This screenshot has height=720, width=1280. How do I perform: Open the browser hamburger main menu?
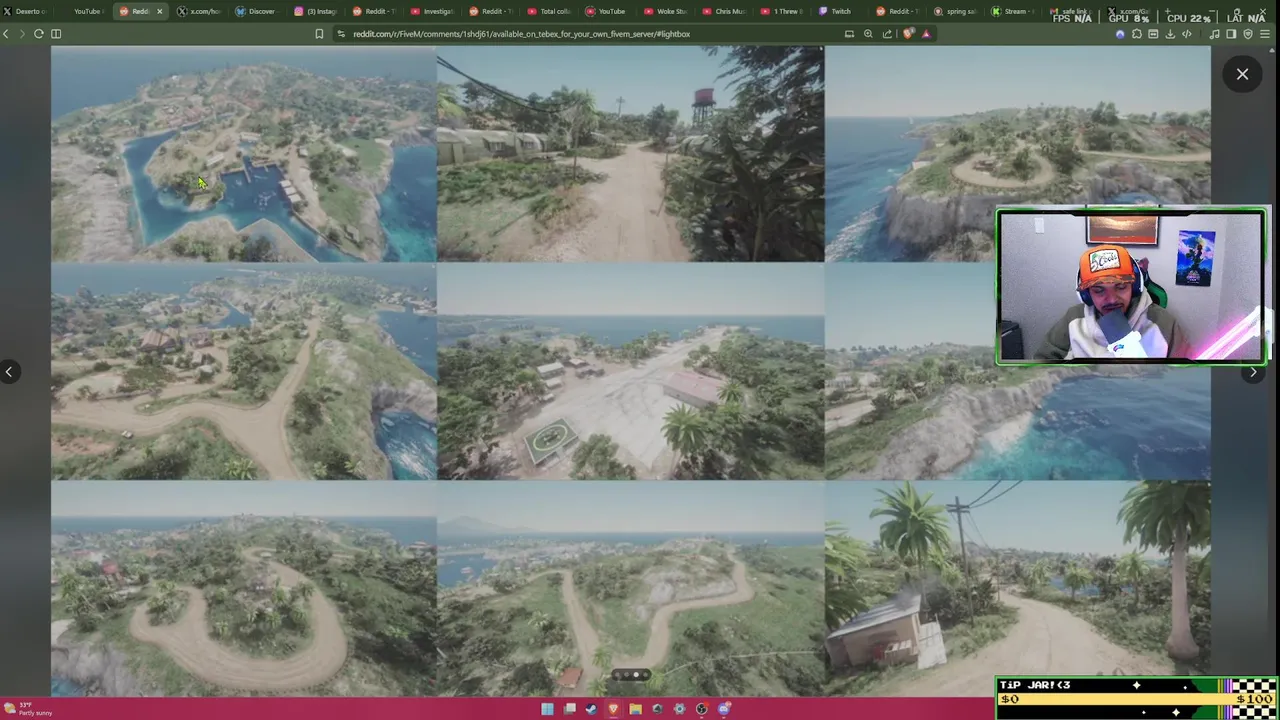click(1265, 34)
